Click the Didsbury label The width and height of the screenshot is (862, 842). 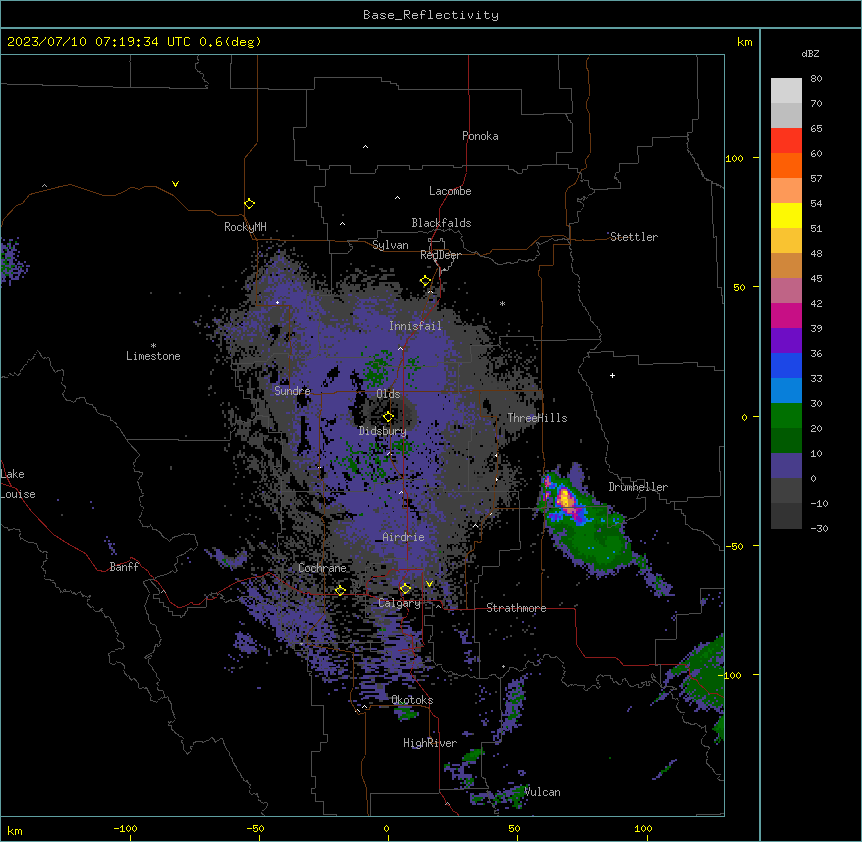coord(383,431)
